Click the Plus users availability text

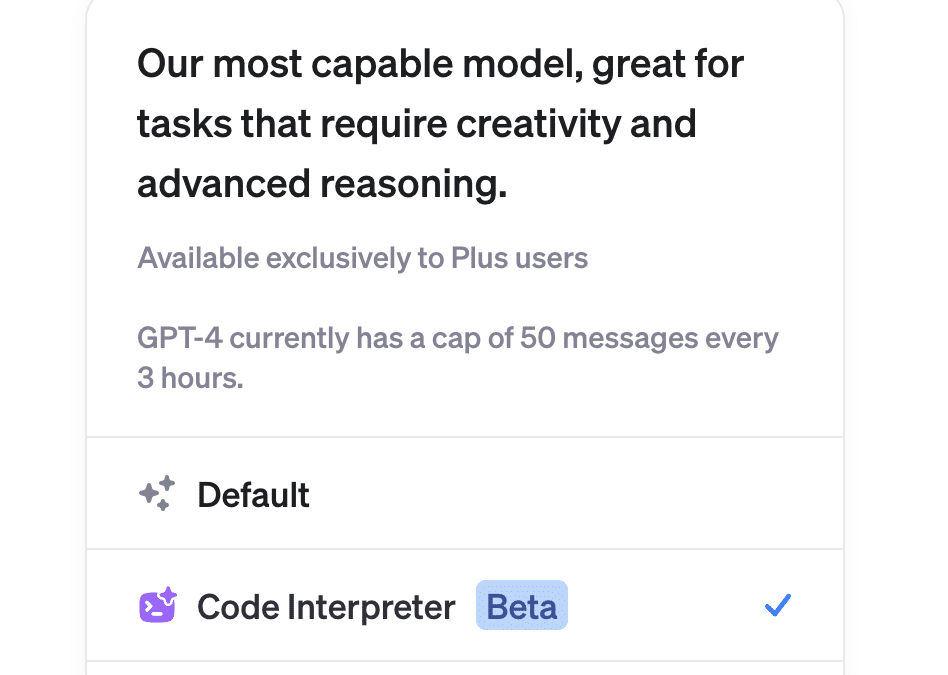pyautogui.click(x=361, y=258)
